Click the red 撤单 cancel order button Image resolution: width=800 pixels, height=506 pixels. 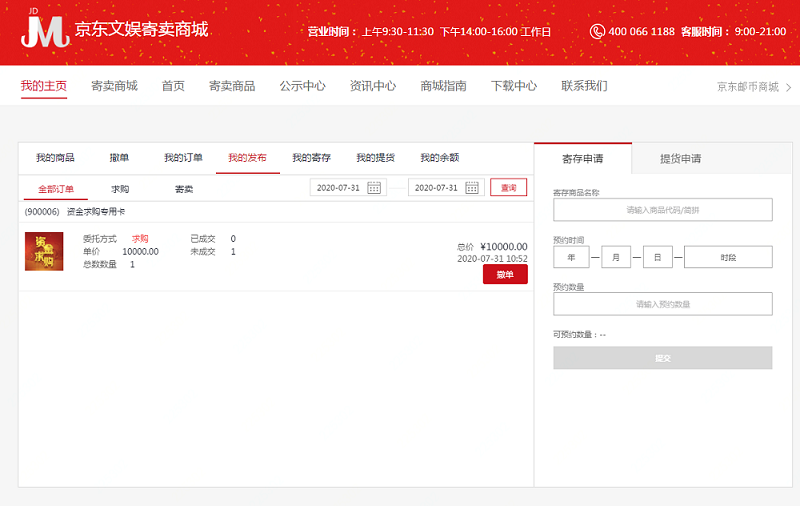(x=504, y=275)
